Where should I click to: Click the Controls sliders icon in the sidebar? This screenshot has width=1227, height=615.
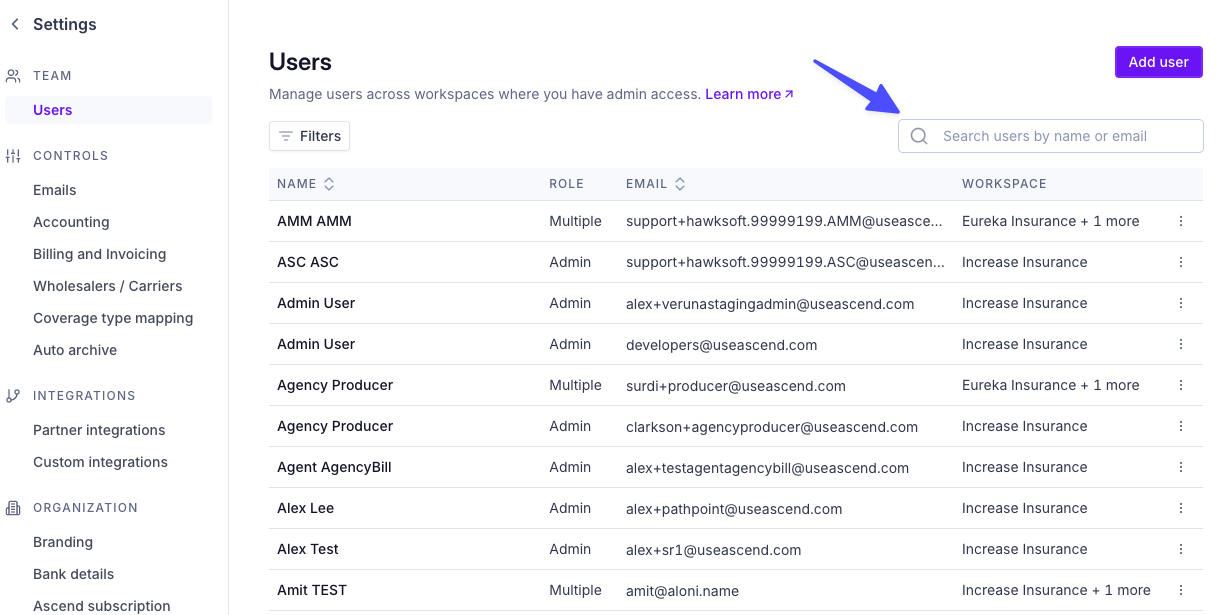pos(13,156)
